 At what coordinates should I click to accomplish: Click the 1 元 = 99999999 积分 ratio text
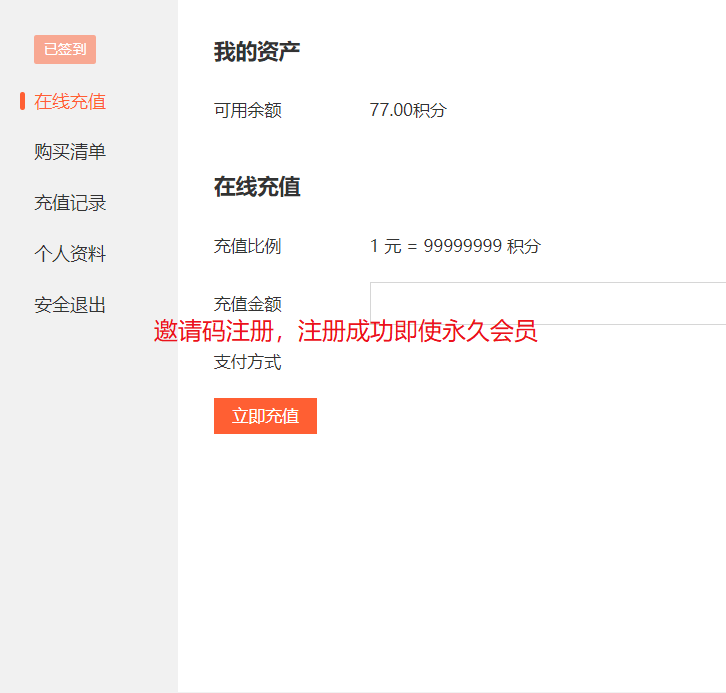coord(455,246)
